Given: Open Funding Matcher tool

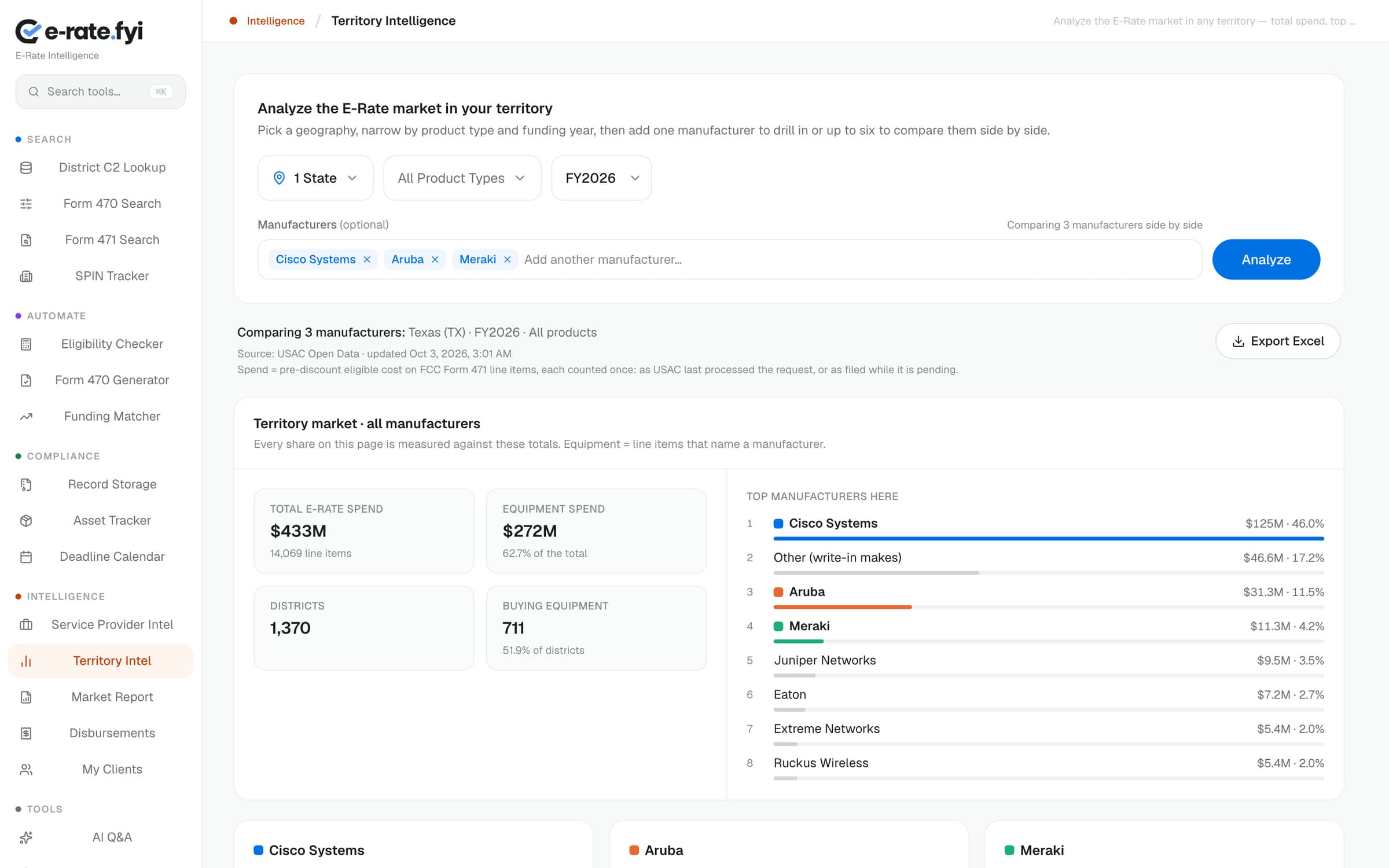Looking at the screenshot, I should coord(101,417).
